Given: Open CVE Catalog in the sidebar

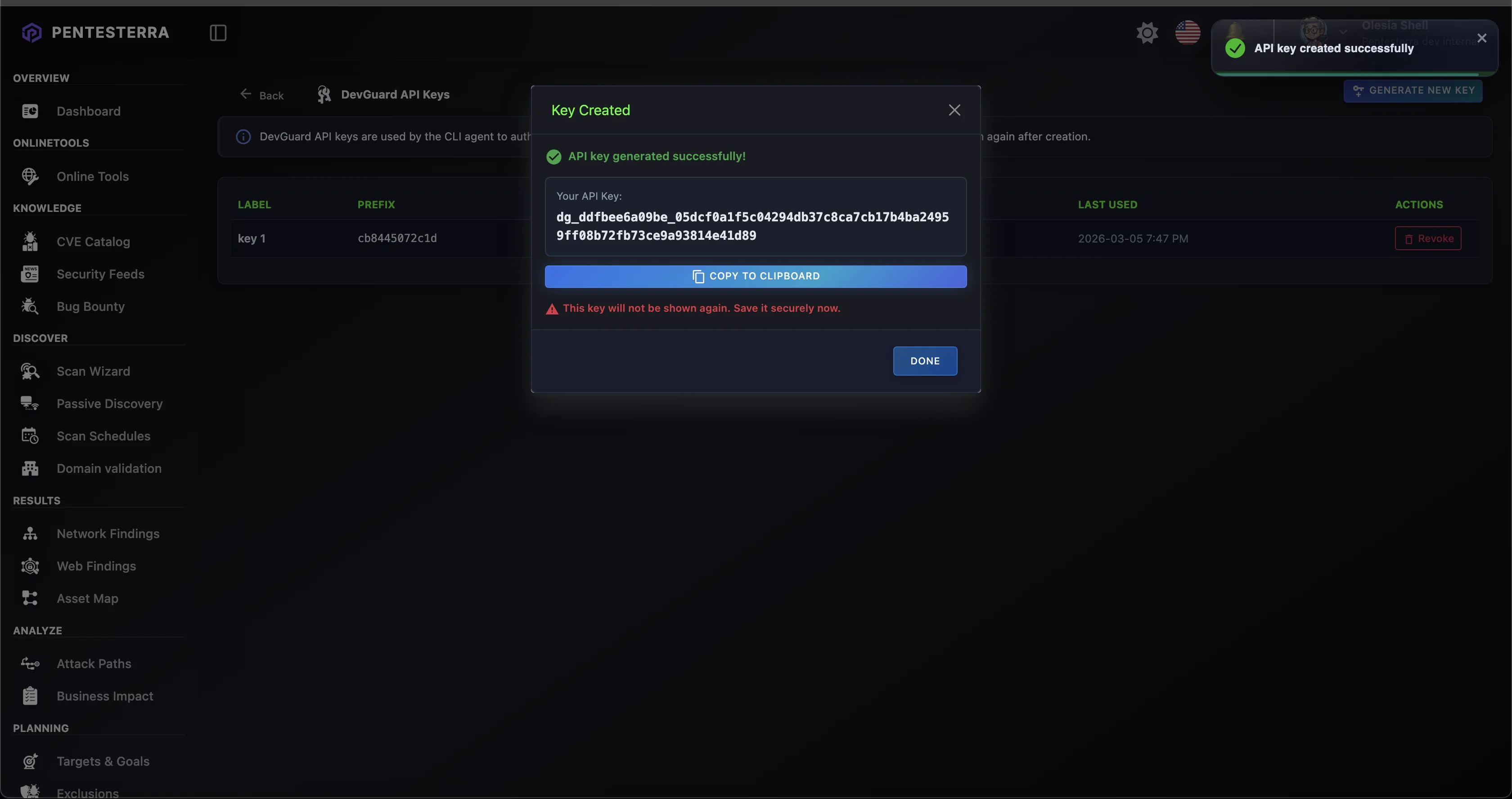Looking at the screenshot, I should tap(93, 242).
